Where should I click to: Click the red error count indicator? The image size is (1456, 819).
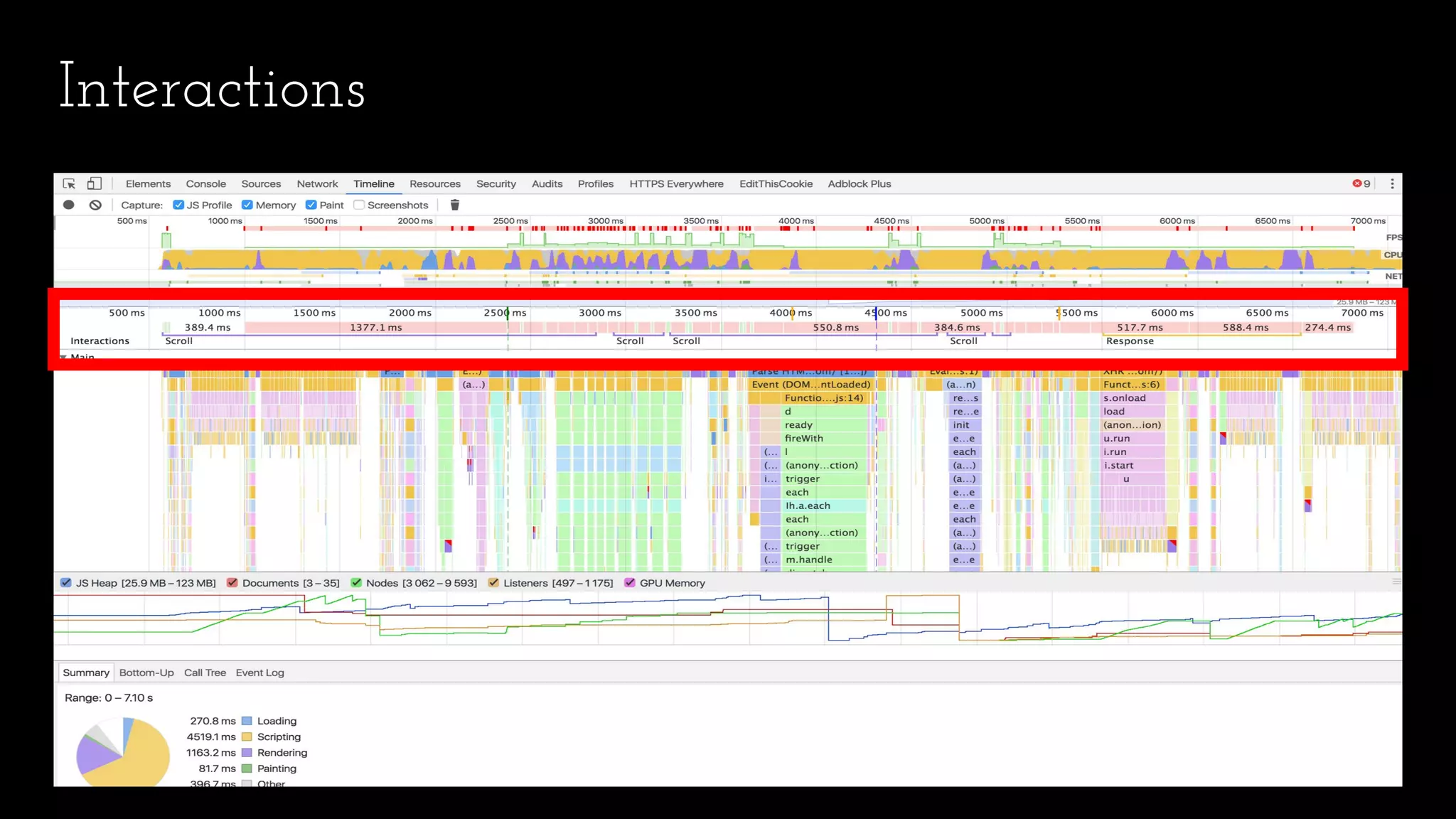[1361, 183]
